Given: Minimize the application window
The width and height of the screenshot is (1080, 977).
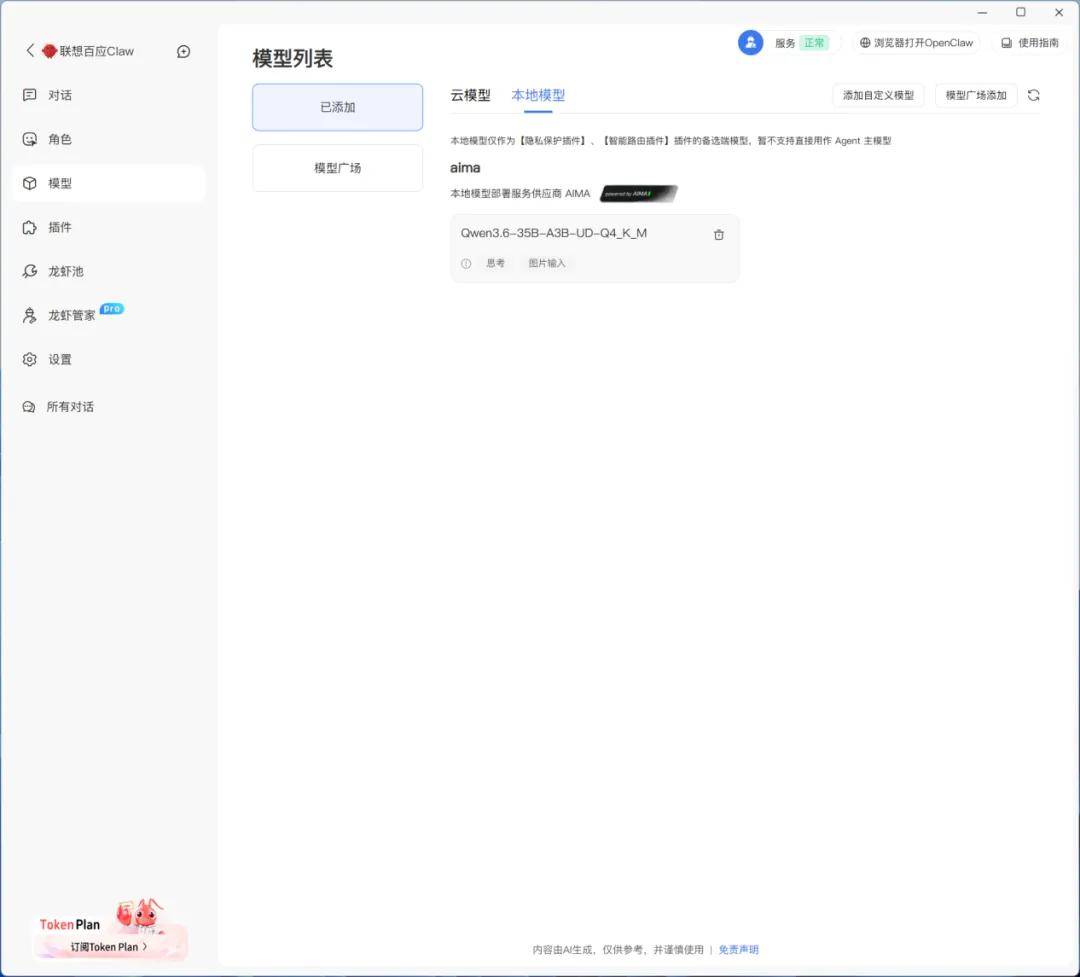Looking at the screenshot, I should pos(982,12).
